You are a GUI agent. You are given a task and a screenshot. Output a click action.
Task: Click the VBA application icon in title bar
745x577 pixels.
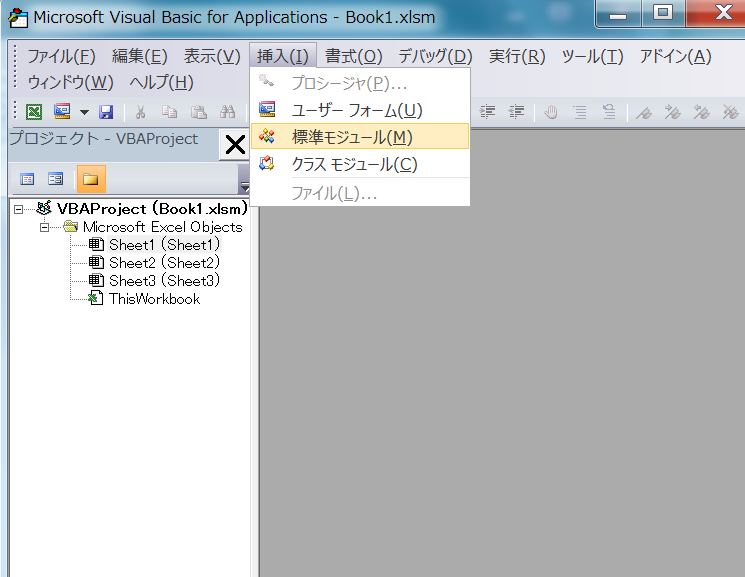pos(19,18)
